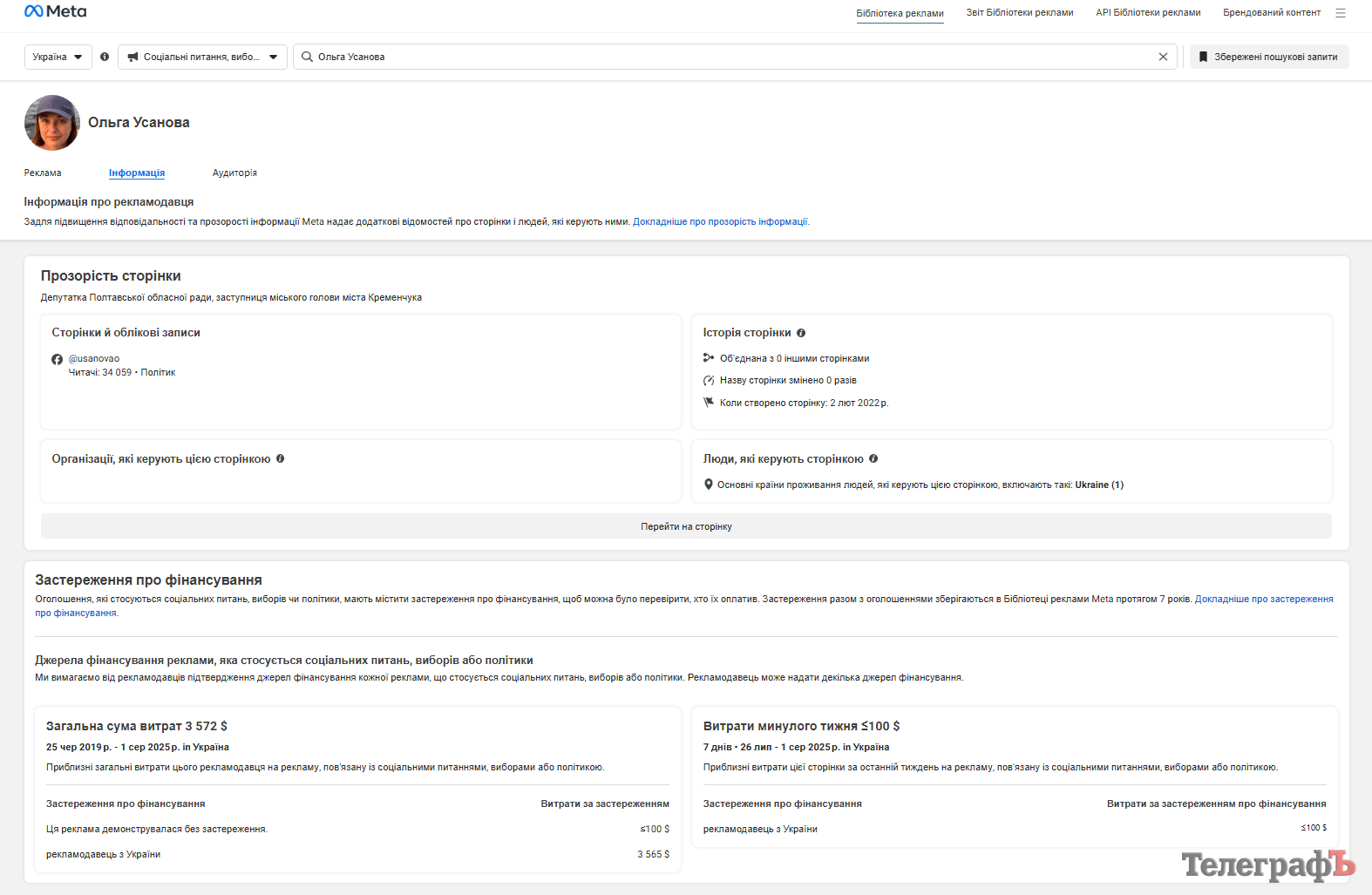Click the Facebook icon next to @usanovao
The image size is (1372, 895).
click(x=58, y=359)
